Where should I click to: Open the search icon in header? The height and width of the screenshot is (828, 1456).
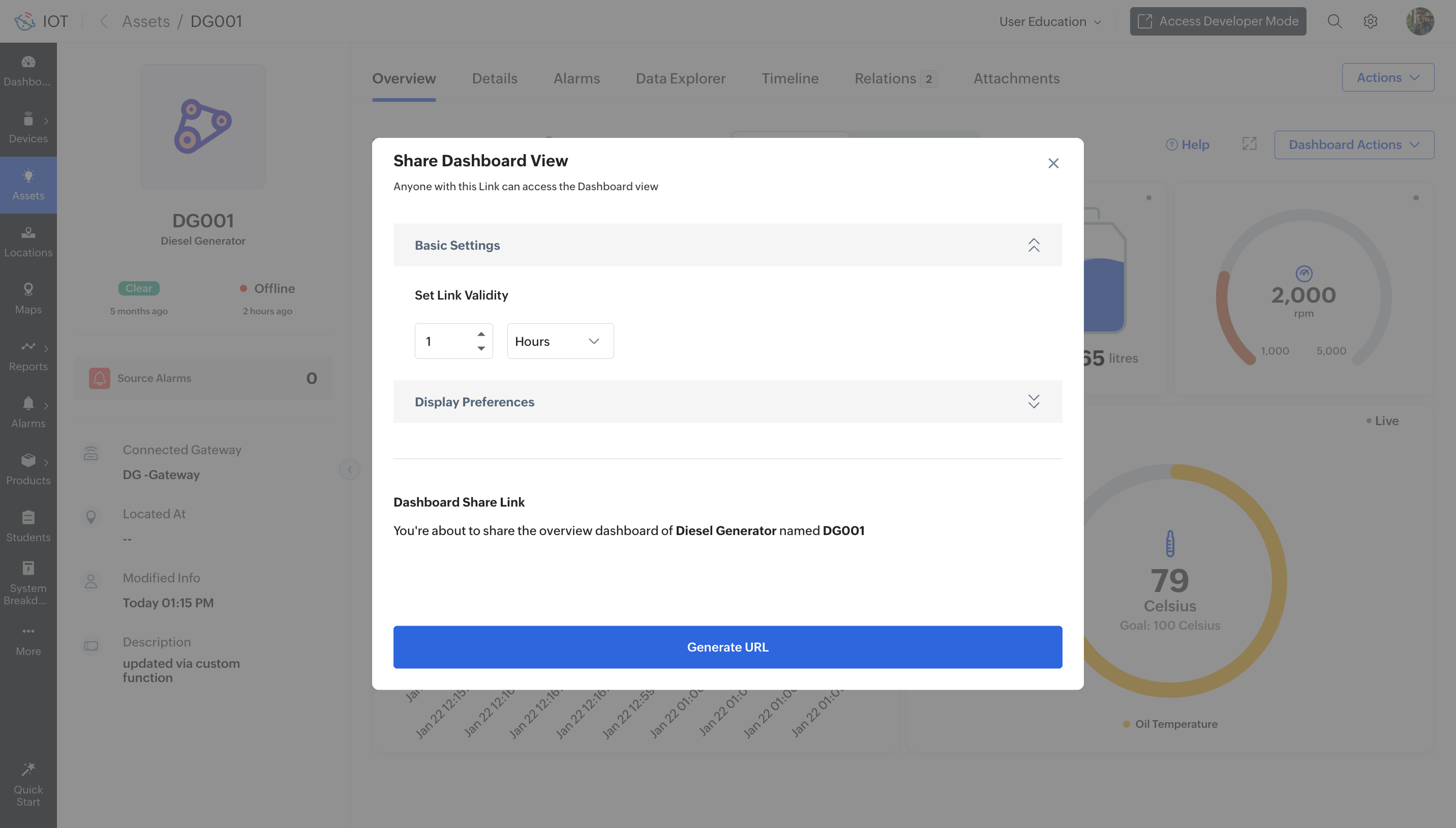point(1334,21)
